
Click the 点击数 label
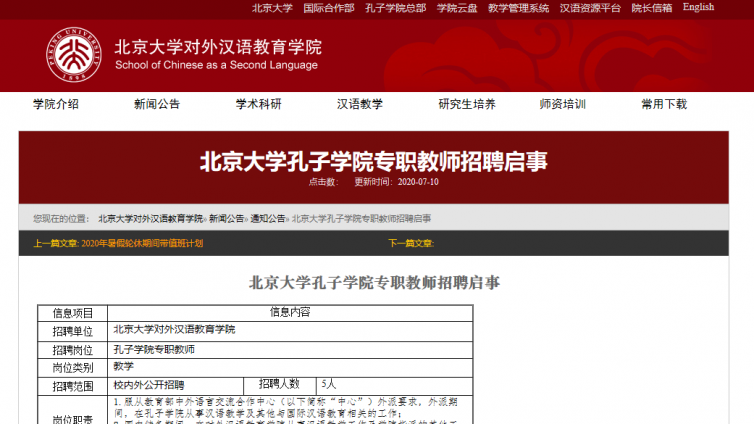(323, 182)
